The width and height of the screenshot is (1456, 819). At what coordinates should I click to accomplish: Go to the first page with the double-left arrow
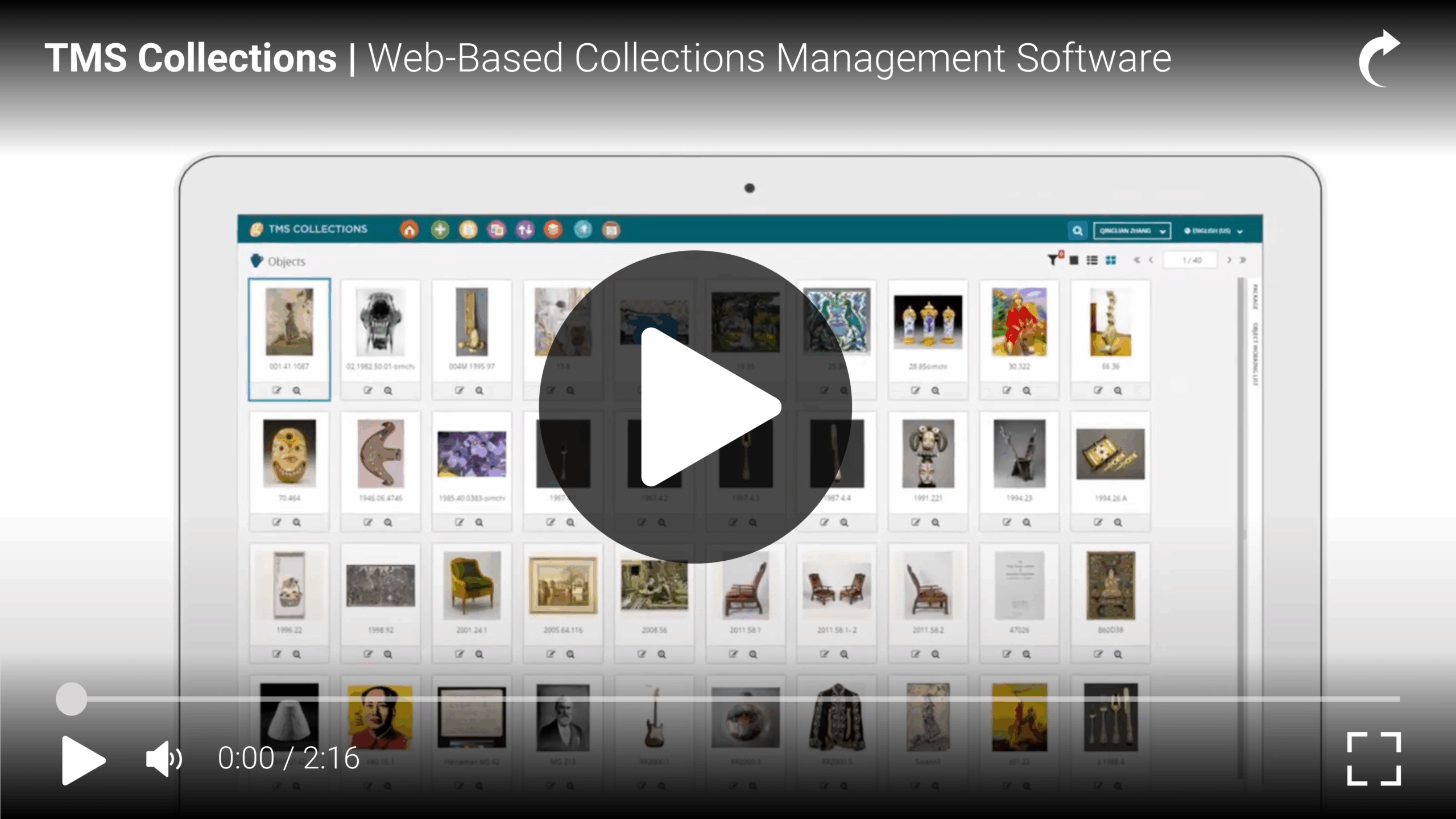click(1137, 260)
